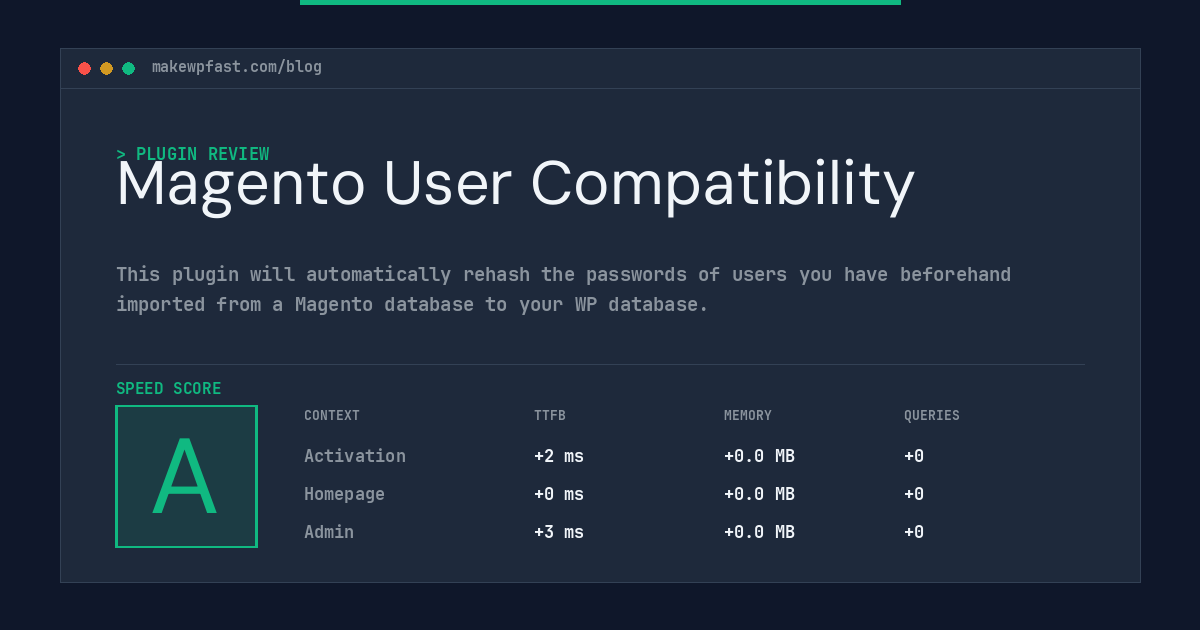Screen dimensions: 1200x630
Task: Click Admin TTFB value '+3 ms'
Action: coord(559,532)
